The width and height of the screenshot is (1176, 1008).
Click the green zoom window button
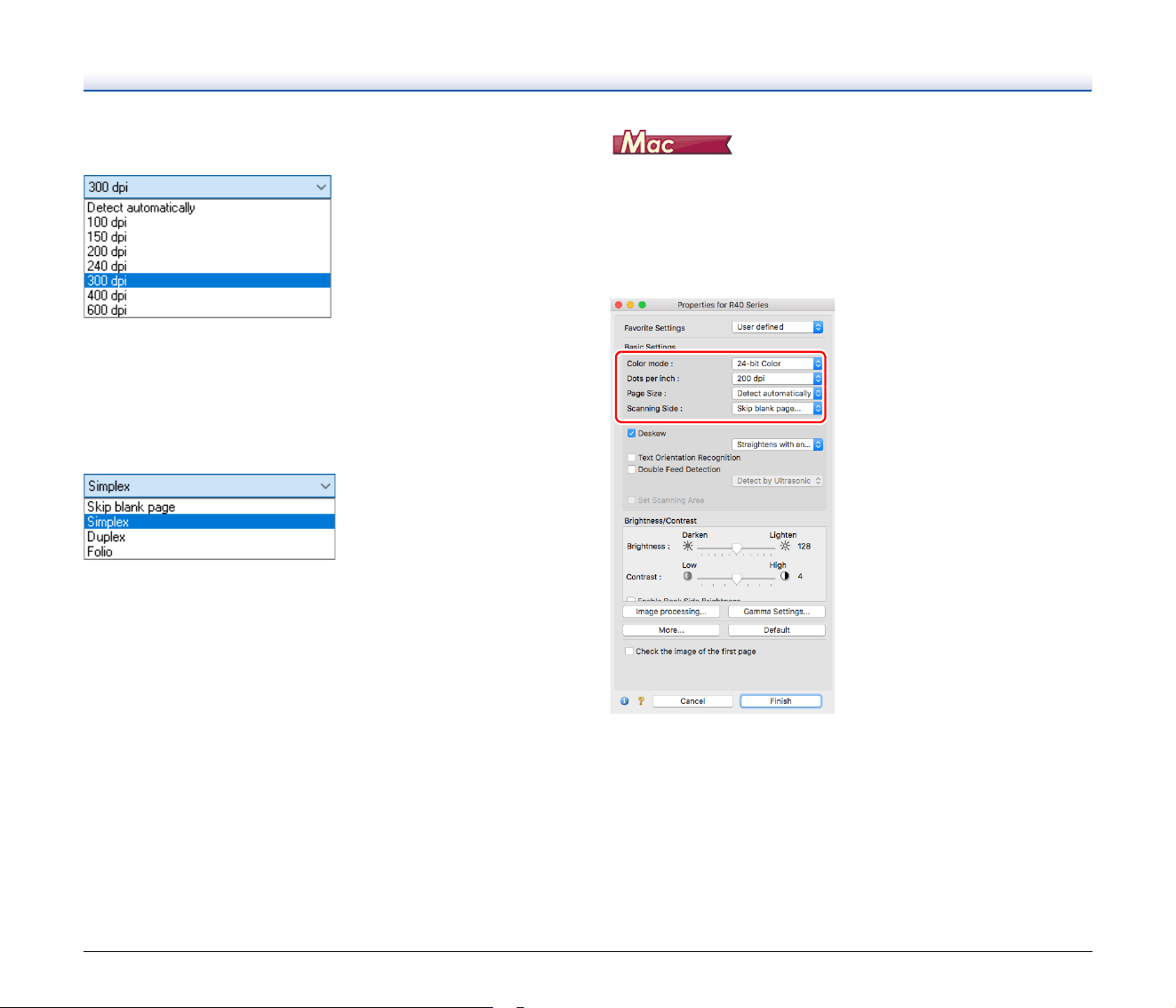click(x=642, y=305)
